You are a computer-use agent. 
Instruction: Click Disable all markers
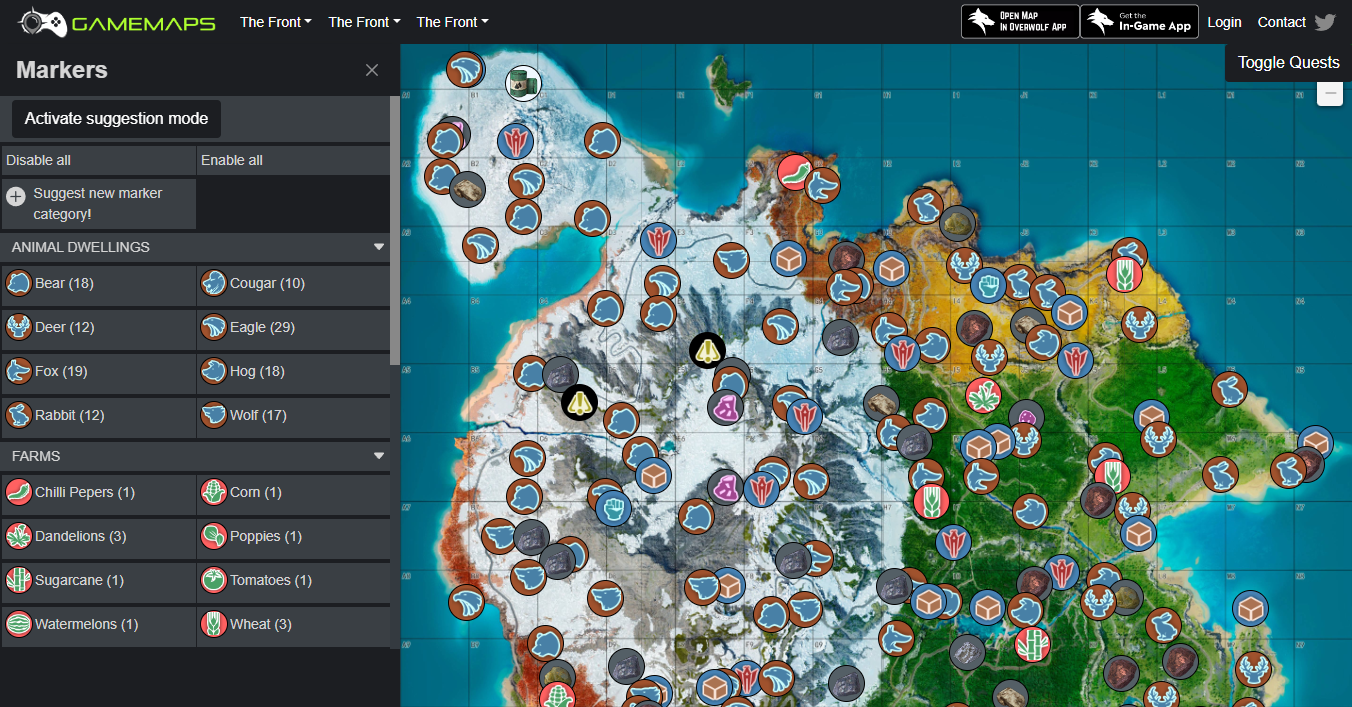[99, 160]
